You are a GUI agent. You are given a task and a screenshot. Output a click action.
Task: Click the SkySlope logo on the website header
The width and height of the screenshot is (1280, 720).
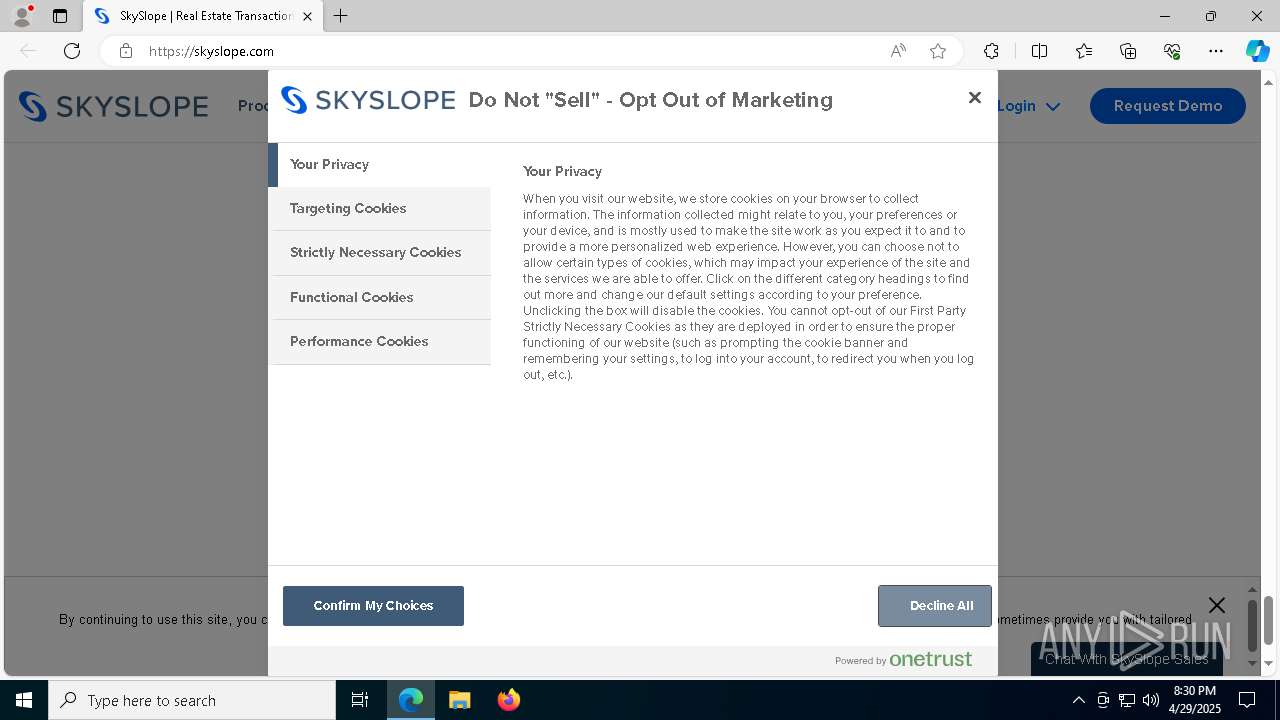click(113, 106)
